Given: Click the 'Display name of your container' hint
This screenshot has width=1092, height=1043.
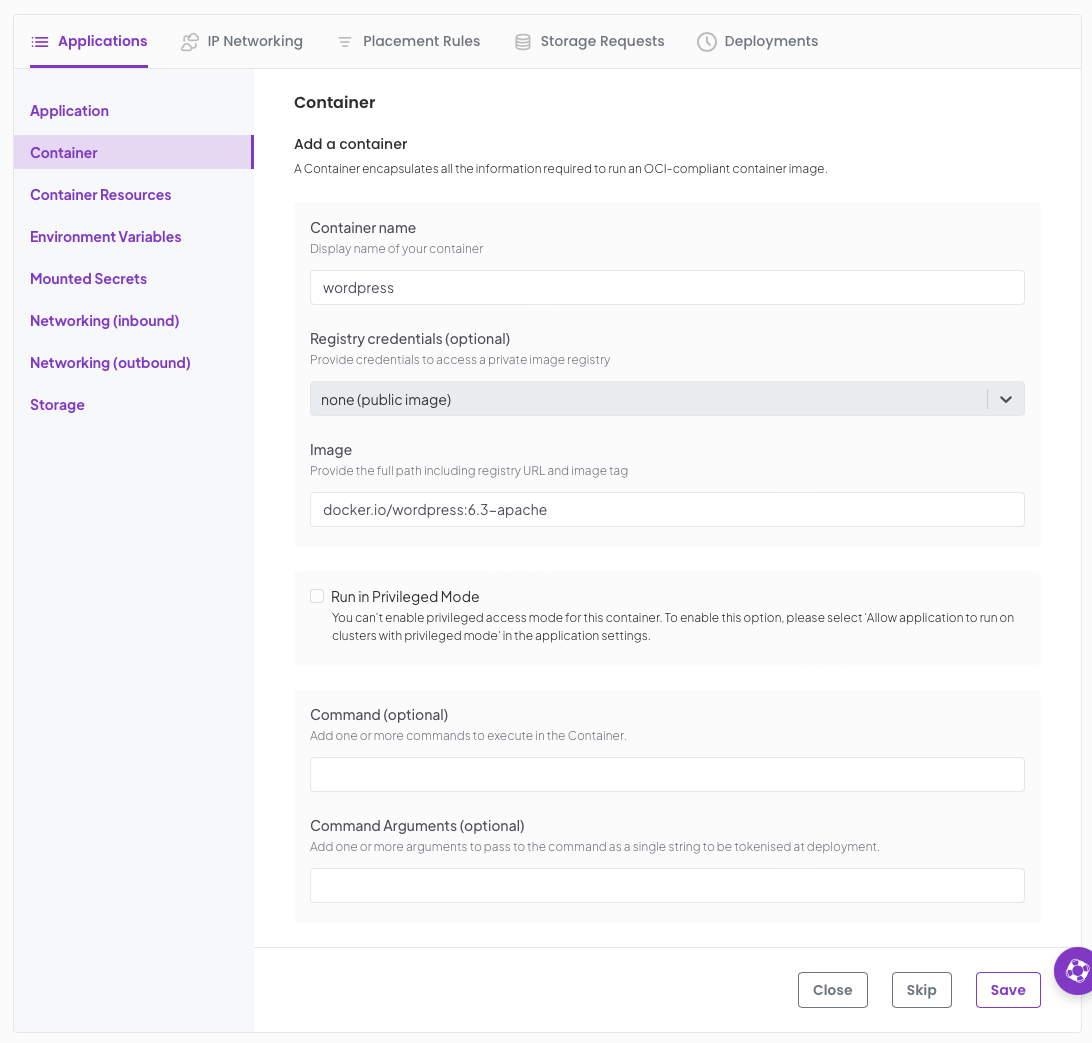Looking at the screenshot, I should pos(396,249).
